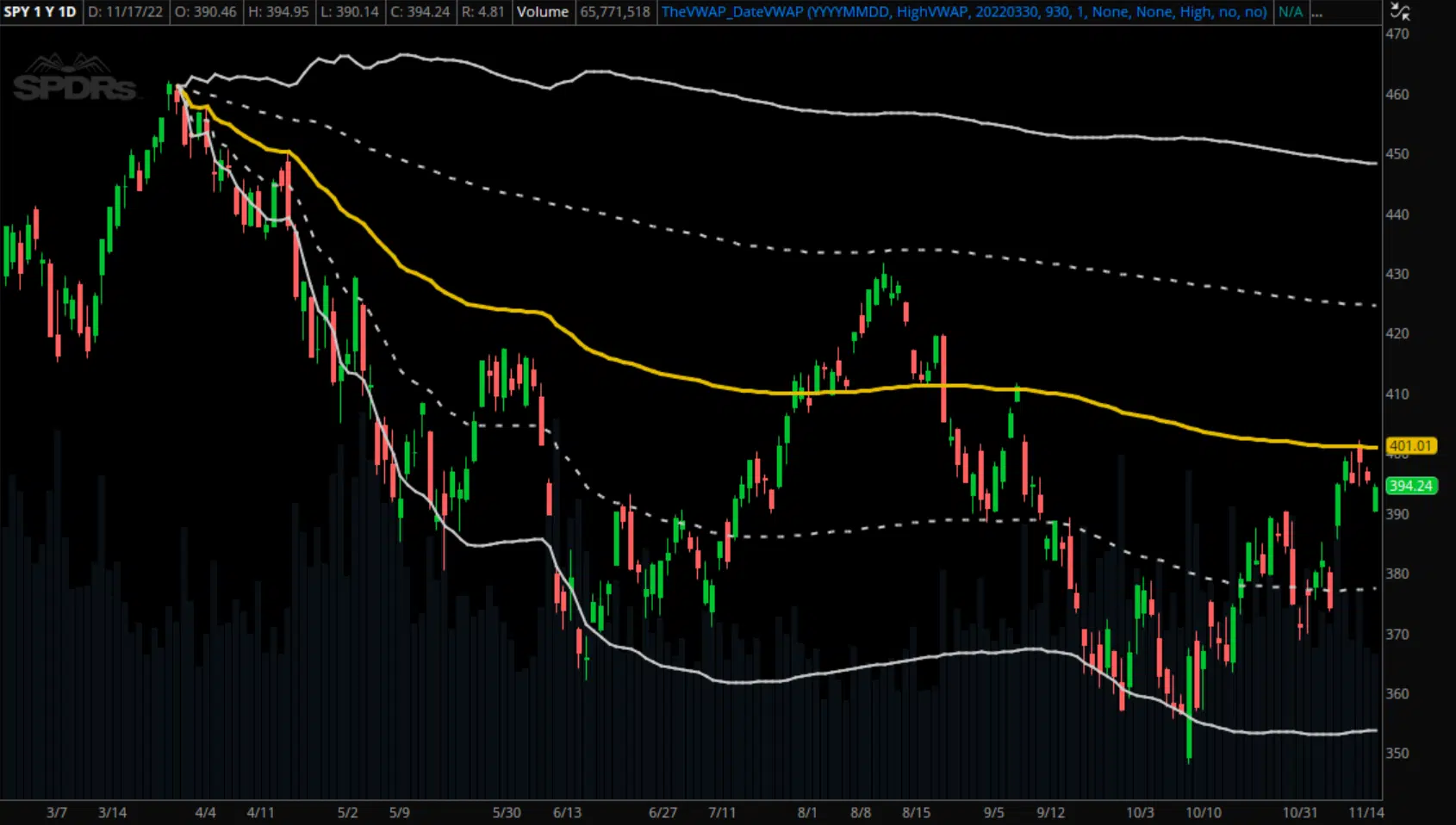Image resolution: width=1456 pixels, height=825 pixels.
Task: Click the 3/14 date on time axis
Action: (x=113, y=812)
